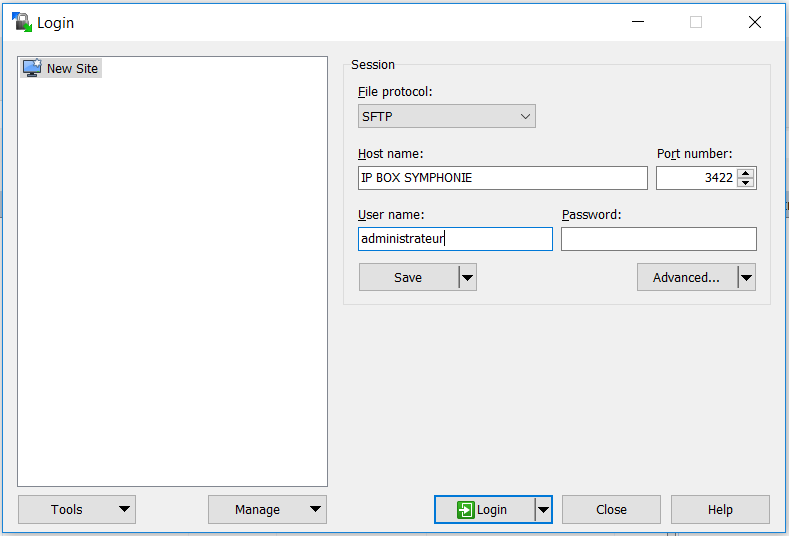Decrease port number with down arrow
Image resolution: width=789 pixels, height=536 pixels.
tap(746, 183)
